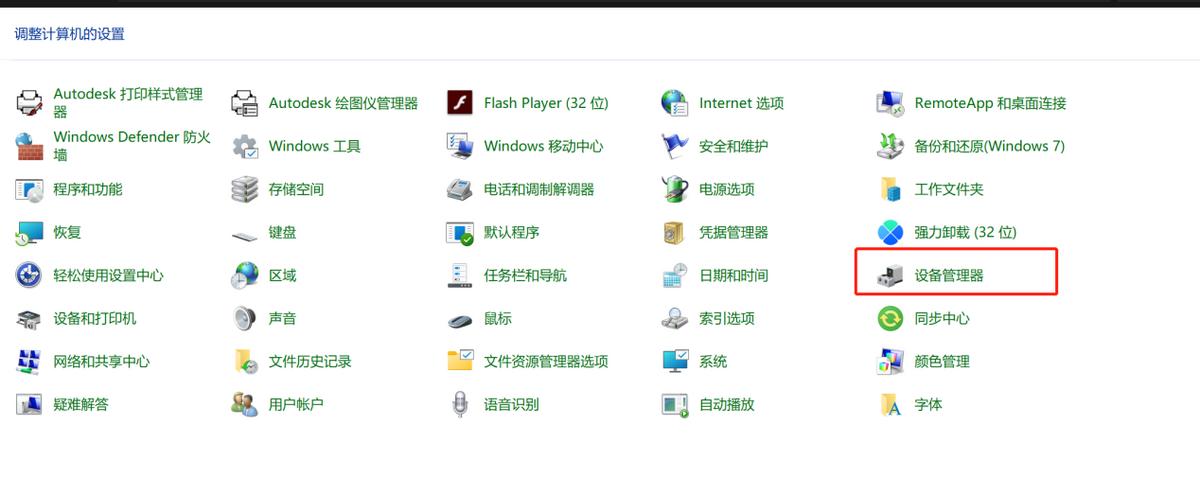Click the Autodesk 绘图仪管理器 icon
This screenshot has width=1200, height=497.
click(245, 103)
